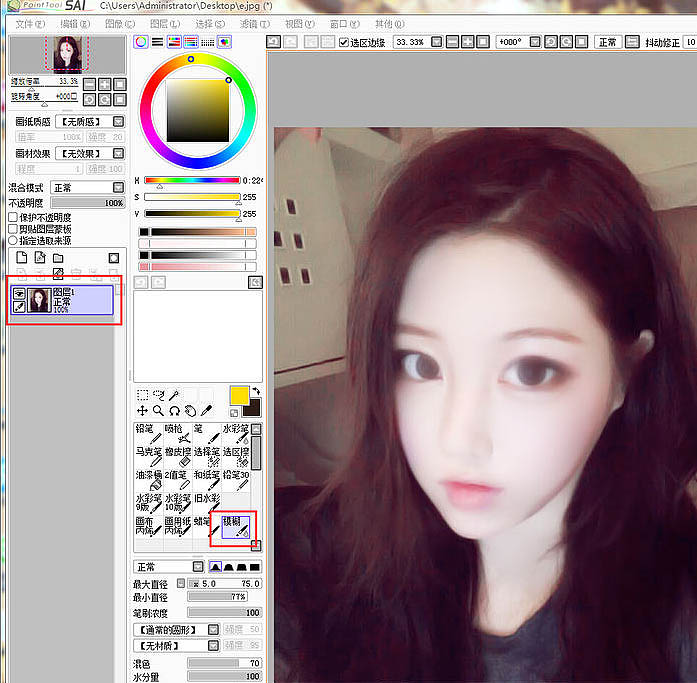Open the 文件 menu
Screen dimensions: 697x683
tap(30, 24)
